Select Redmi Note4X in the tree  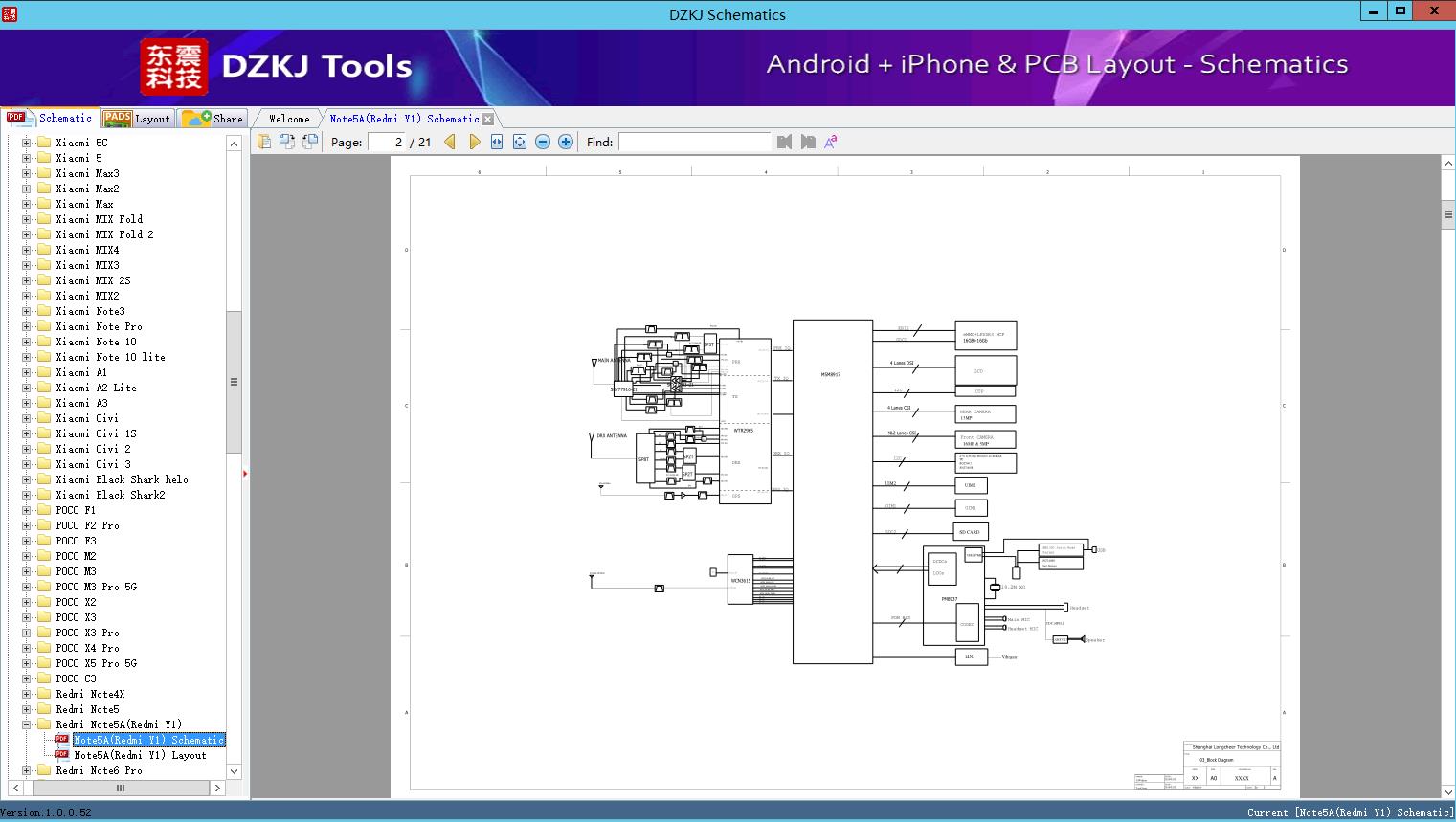90,694
